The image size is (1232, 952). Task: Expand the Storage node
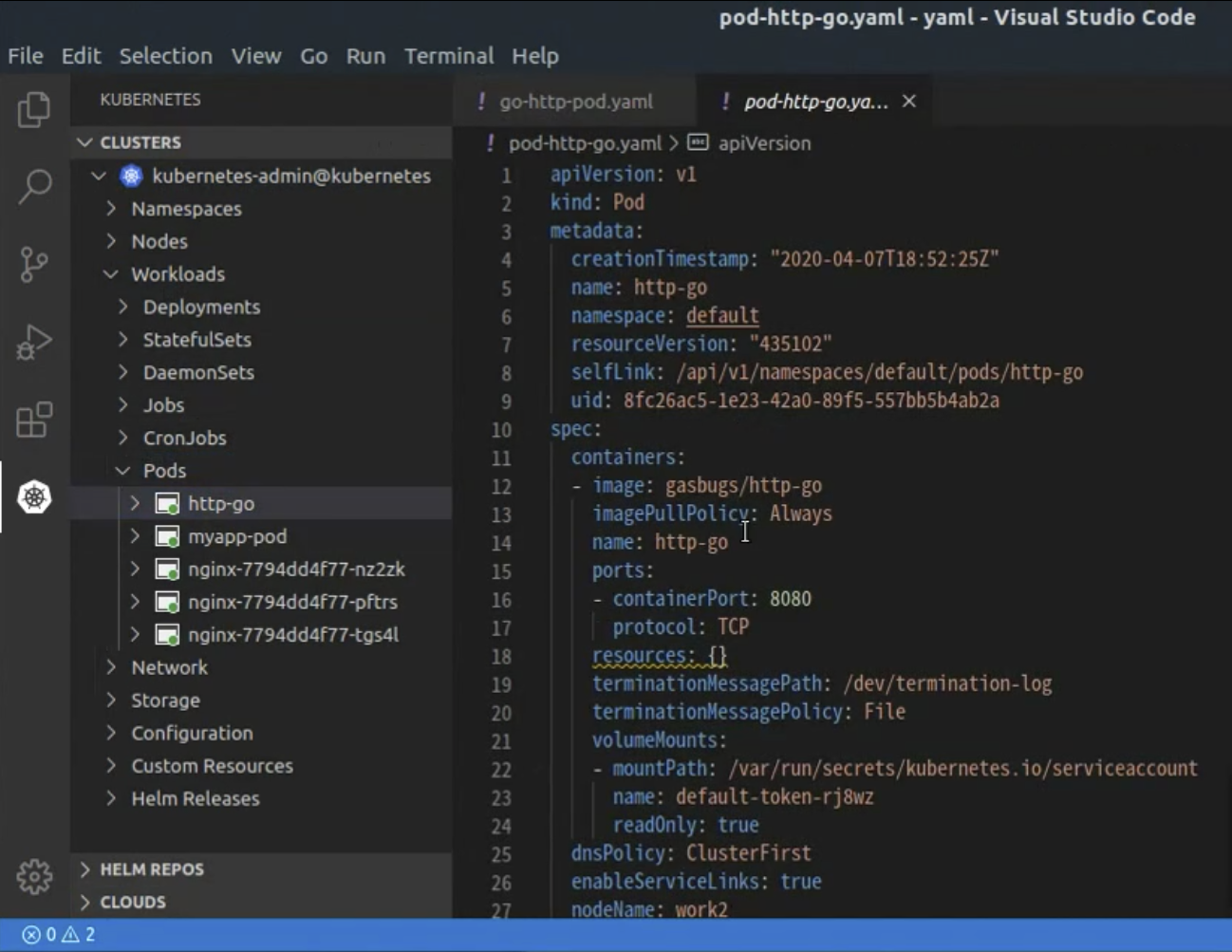tap(112, 700)
